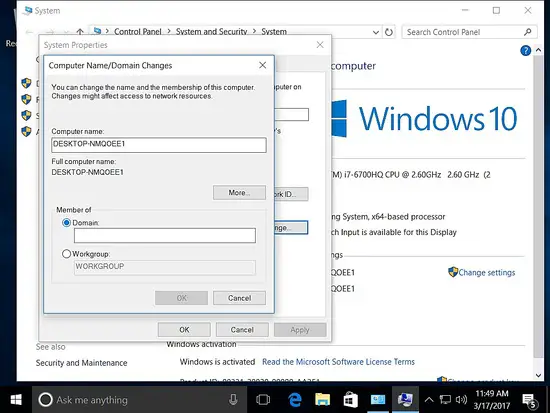Click the fourth shield icon in left sidebar

tap(26, 131)
